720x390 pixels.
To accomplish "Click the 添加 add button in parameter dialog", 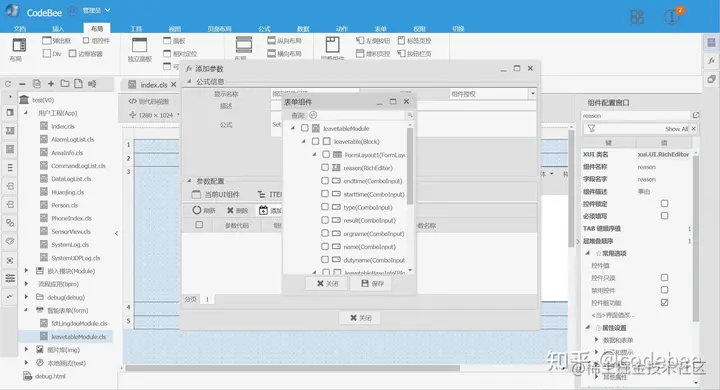I will click(x=270, y=210).
